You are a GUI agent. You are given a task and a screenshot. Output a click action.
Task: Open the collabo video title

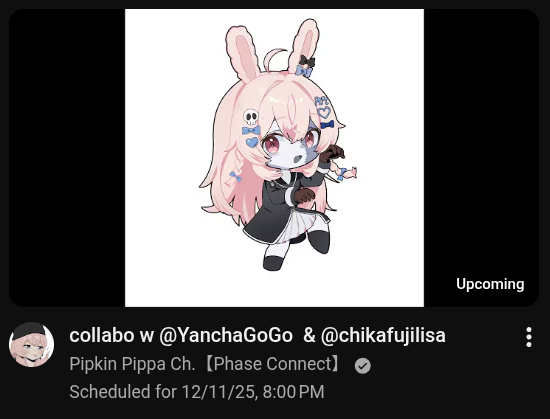(257, 336)
